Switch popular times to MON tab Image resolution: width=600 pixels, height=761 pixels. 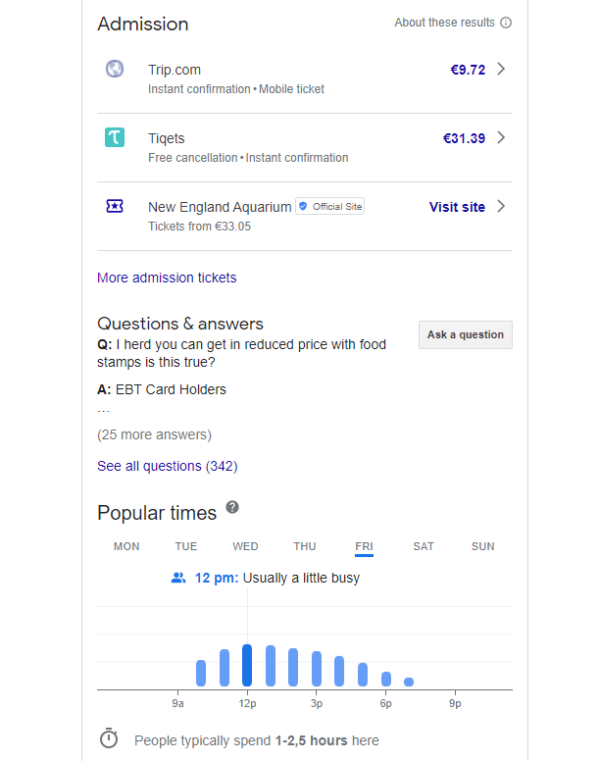(x=126, y=546)
